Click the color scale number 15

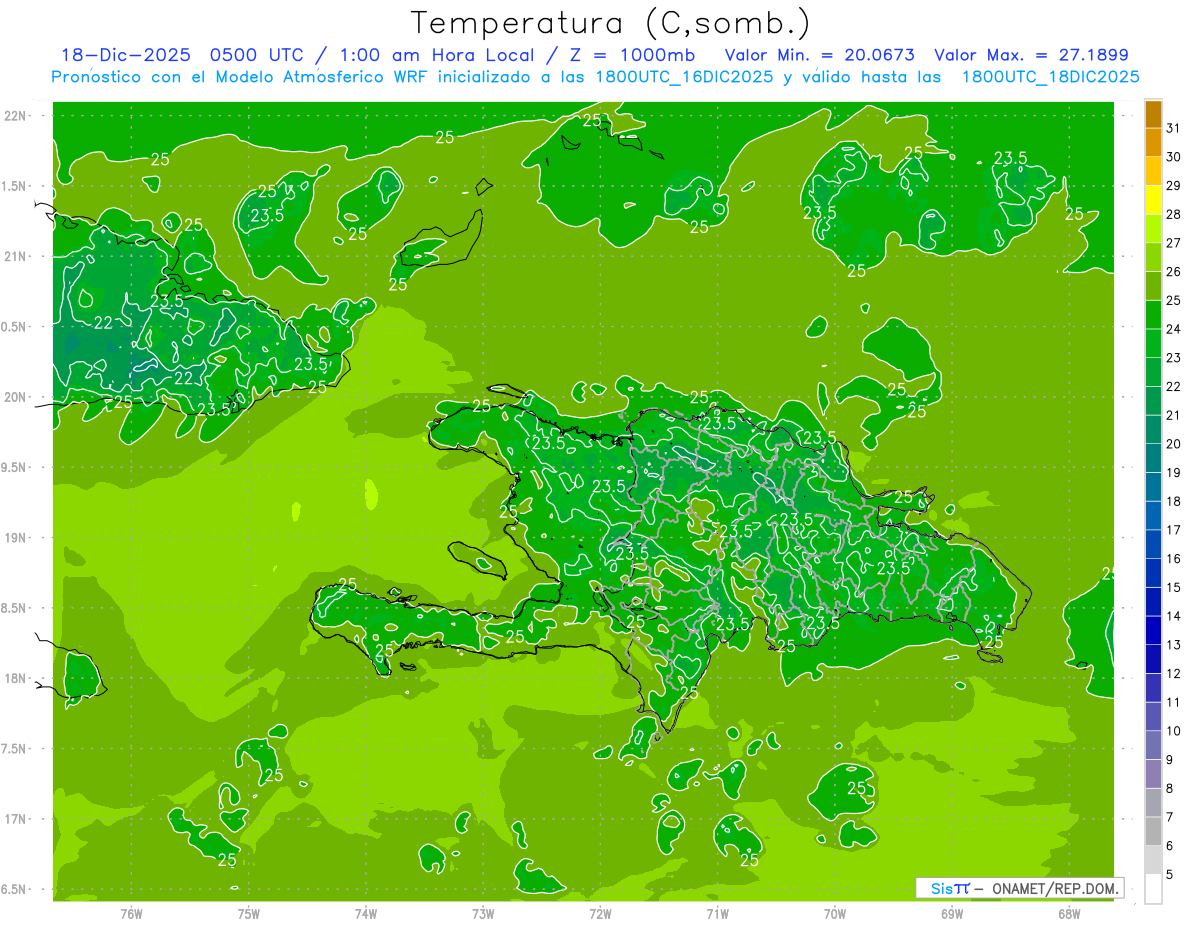(x=1174, y=588)
